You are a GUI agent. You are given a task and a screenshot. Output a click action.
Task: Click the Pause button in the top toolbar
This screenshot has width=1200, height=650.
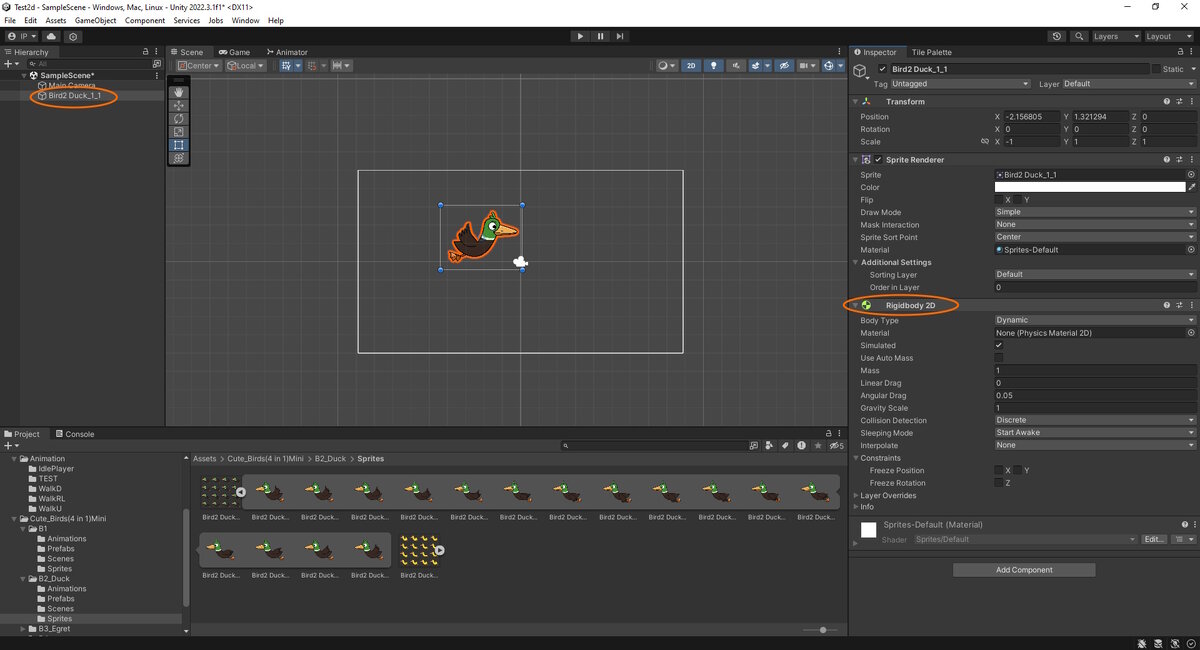coord(600,36)
